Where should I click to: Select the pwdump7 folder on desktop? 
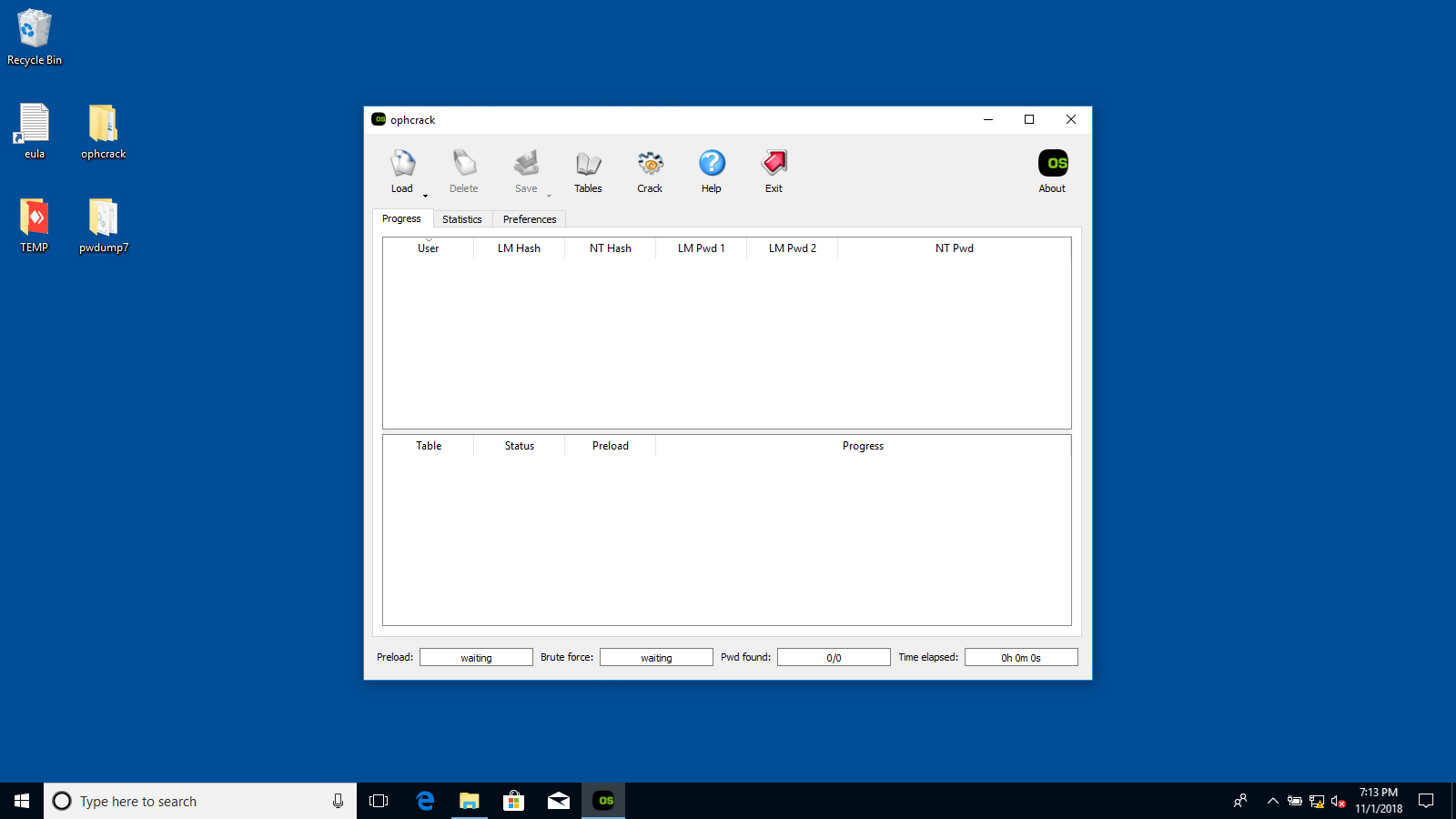103,225
